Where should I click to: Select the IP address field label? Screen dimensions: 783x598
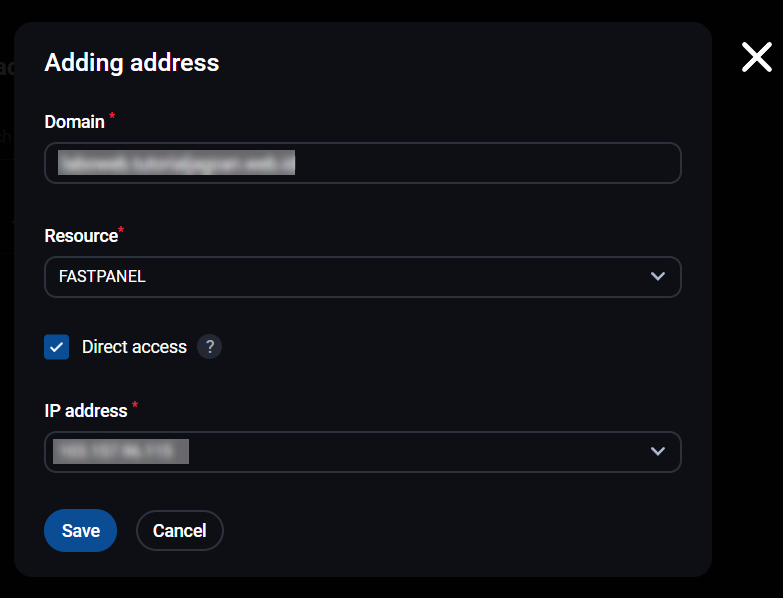(x=86, y=411)
